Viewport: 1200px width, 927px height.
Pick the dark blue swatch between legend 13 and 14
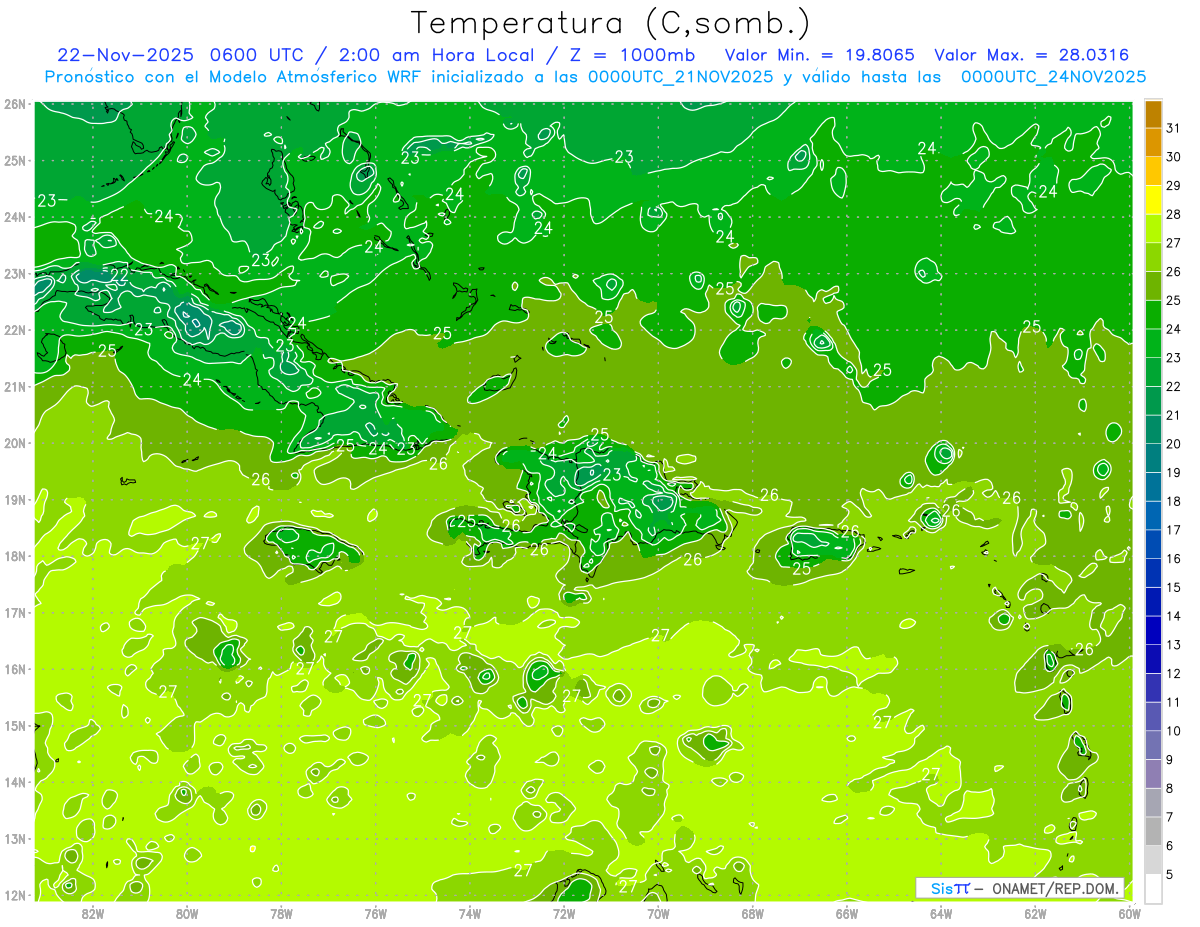(1153, 630)
